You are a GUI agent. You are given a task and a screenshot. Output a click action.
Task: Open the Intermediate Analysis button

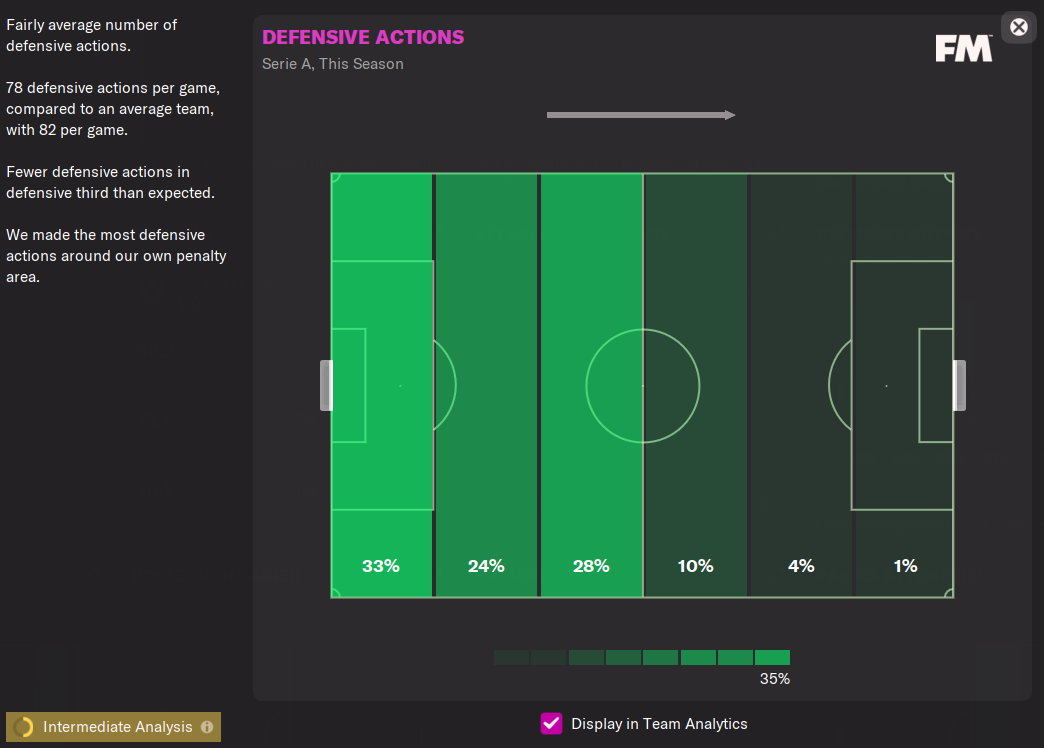113,727
